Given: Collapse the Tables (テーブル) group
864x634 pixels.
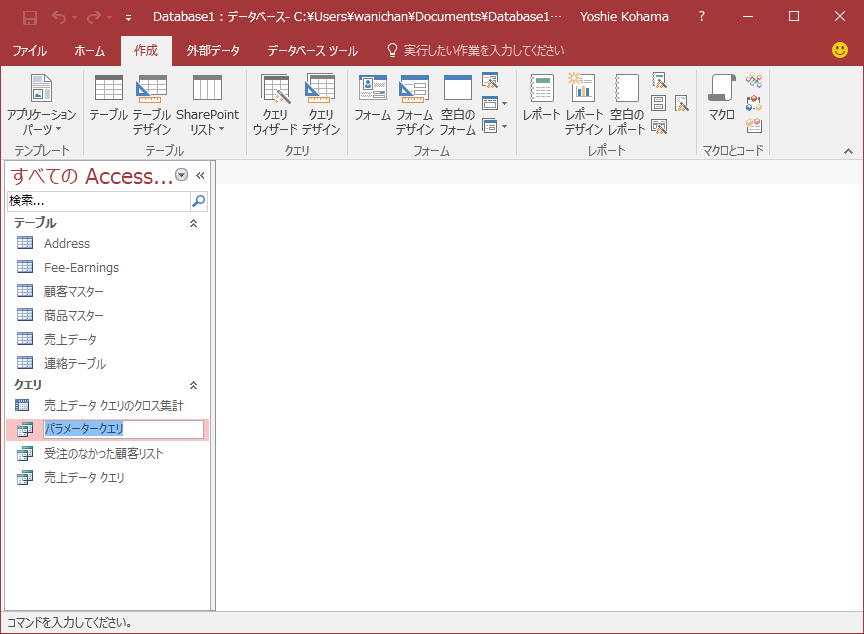Looking at the screenshot, I should [x=193, y=223].
